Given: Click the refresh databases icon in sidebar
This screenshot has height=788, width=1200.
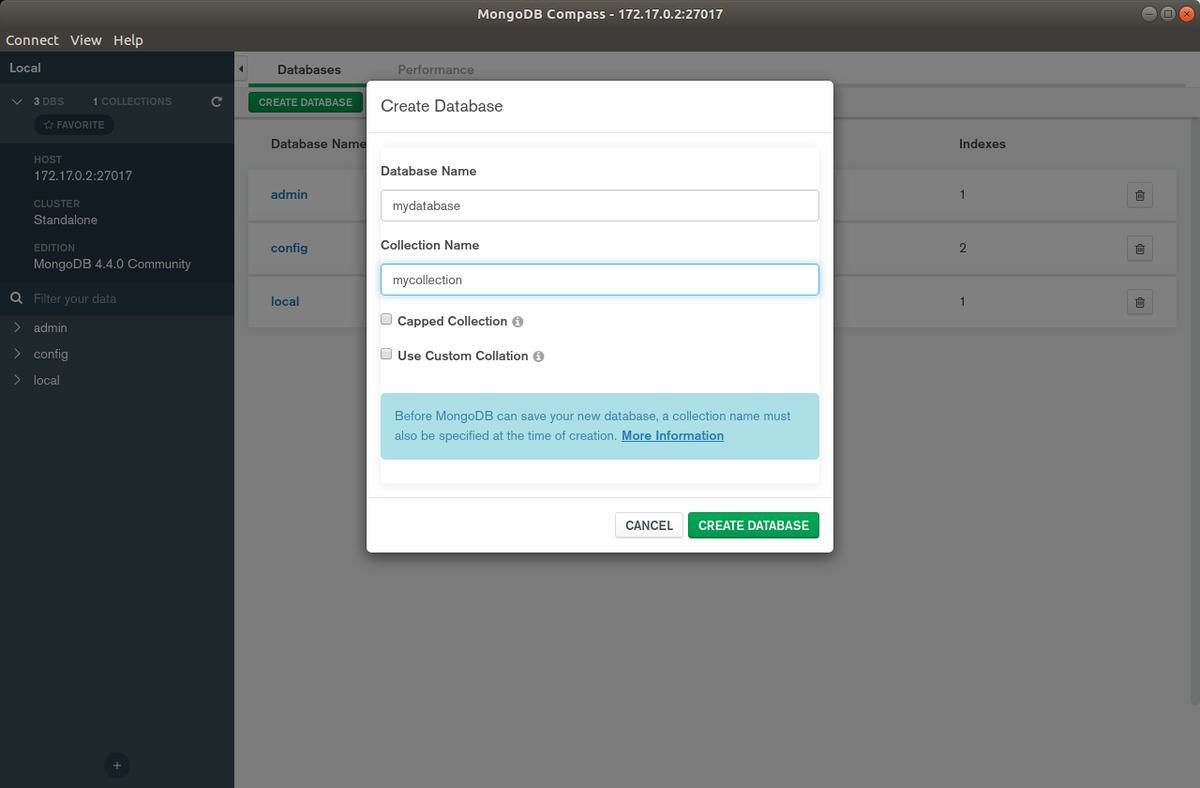Looking at the screenshot, I should (x=217, y=101).
